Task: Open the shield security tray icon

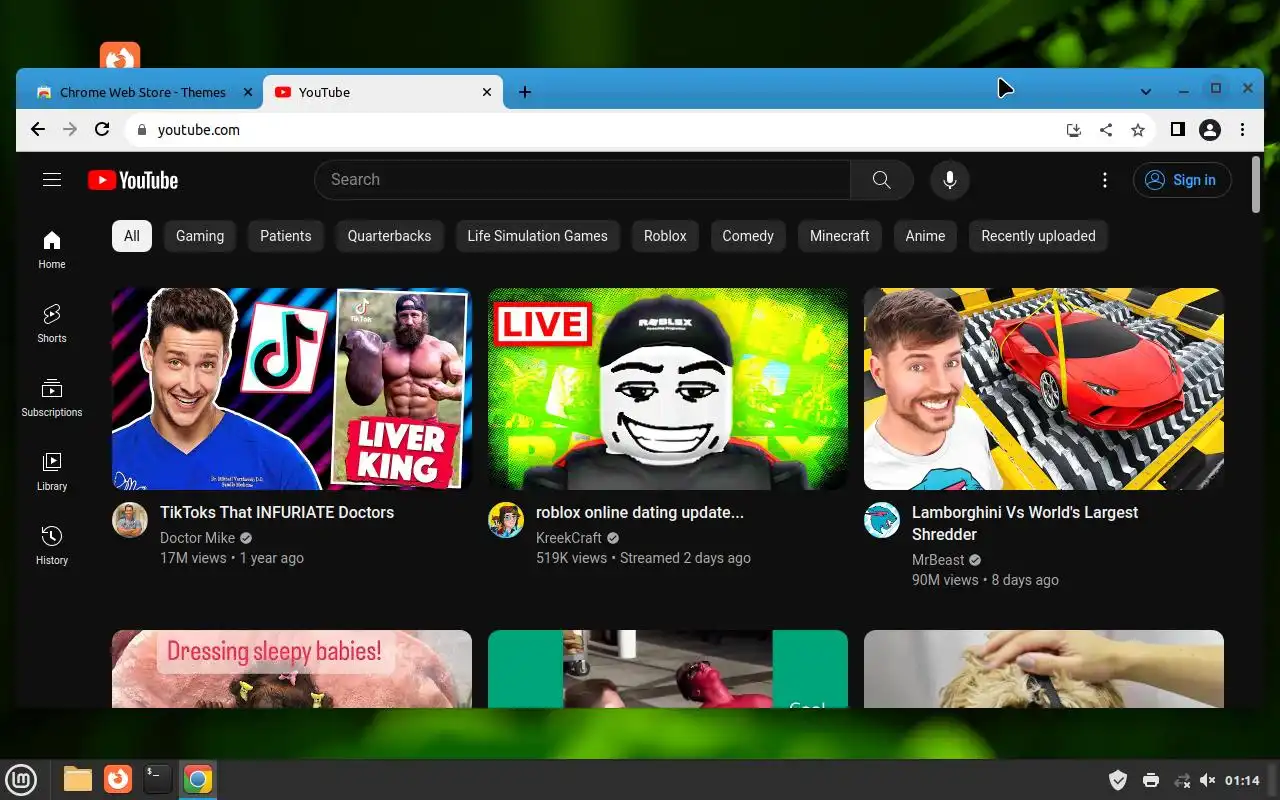Action: click(x=1118, y=780)
